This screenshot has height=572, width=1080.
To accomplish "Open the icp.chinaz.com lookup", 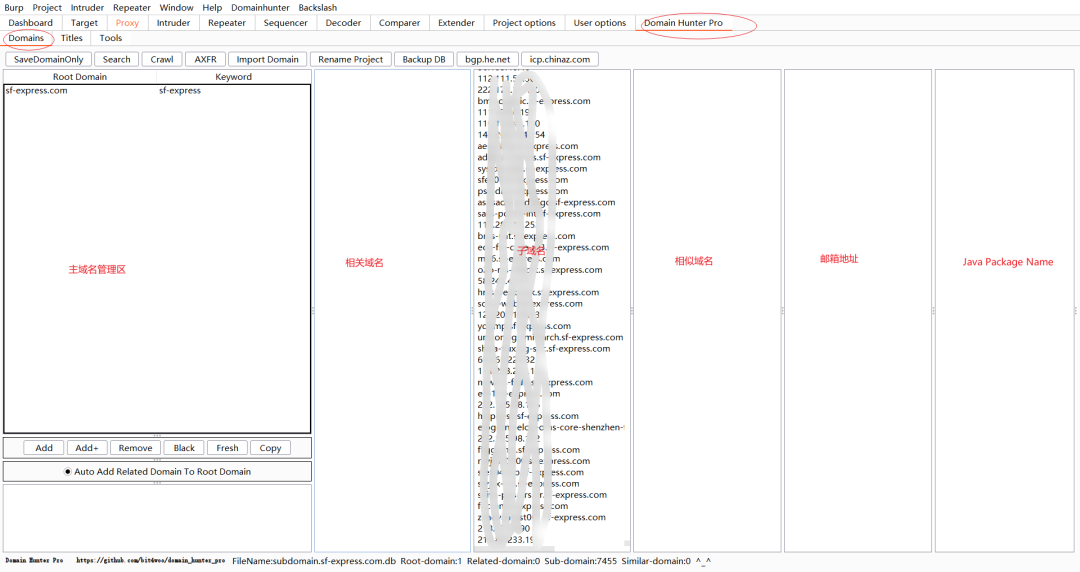I will [x=560, y=59].
